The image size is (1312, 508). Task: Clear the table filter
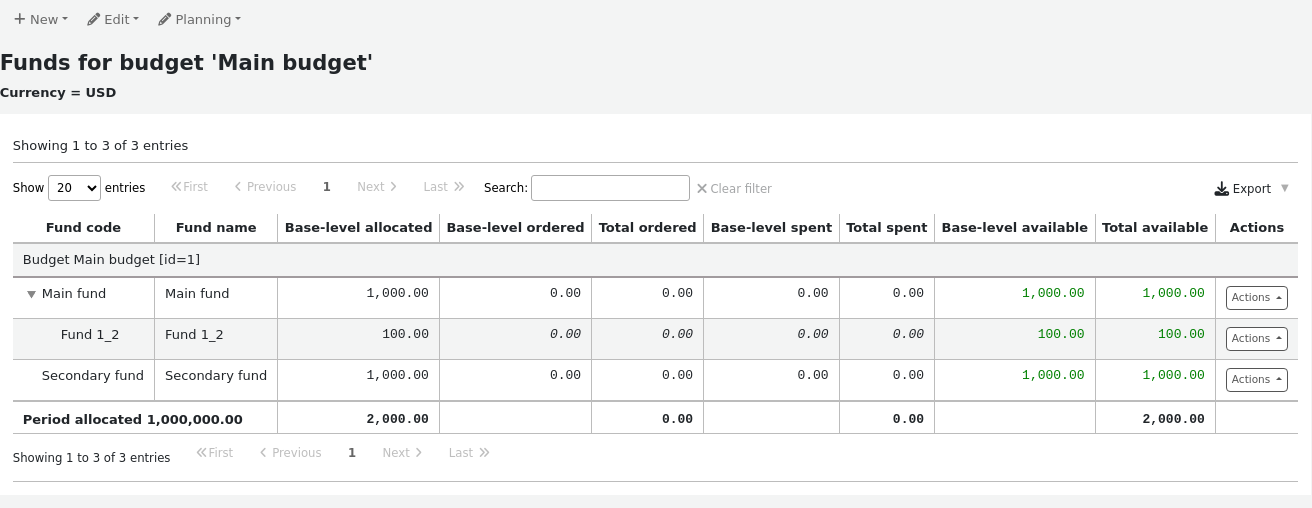point(734,188)
